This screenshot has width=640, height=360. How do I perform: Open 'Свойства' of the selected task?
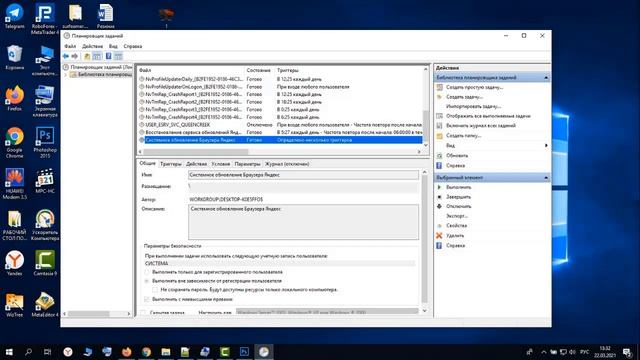(456, 225)
